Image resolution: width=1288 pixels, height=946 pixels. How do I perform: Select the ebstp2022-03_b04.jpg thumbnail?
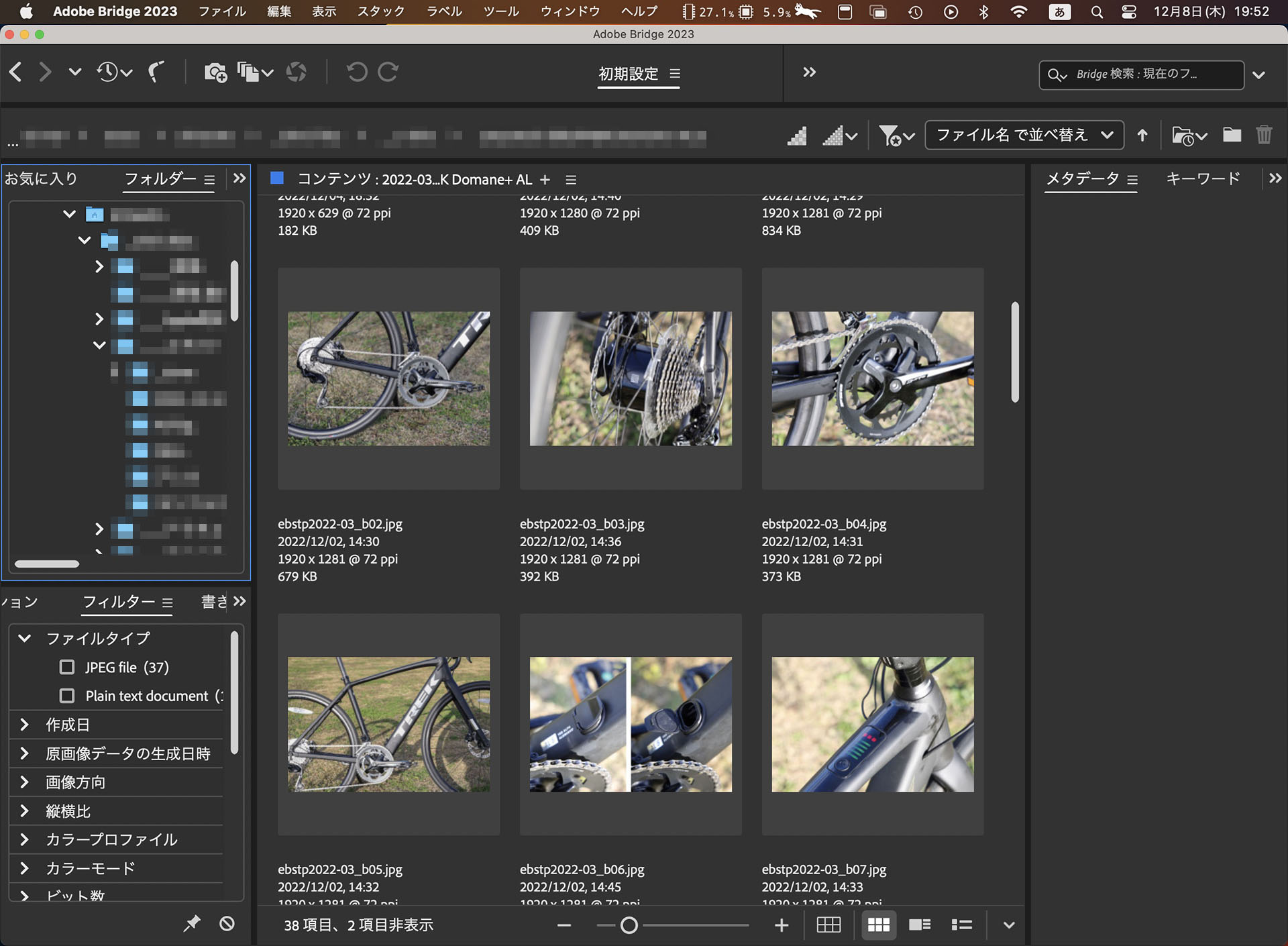872,378
